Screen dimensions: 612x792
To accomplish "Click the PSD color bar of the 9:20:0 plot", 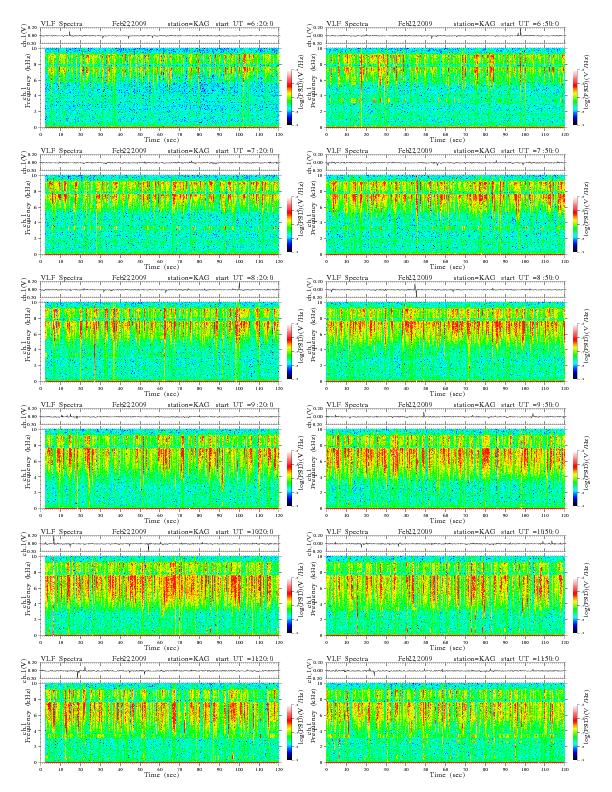I will [x=290, y=479].
